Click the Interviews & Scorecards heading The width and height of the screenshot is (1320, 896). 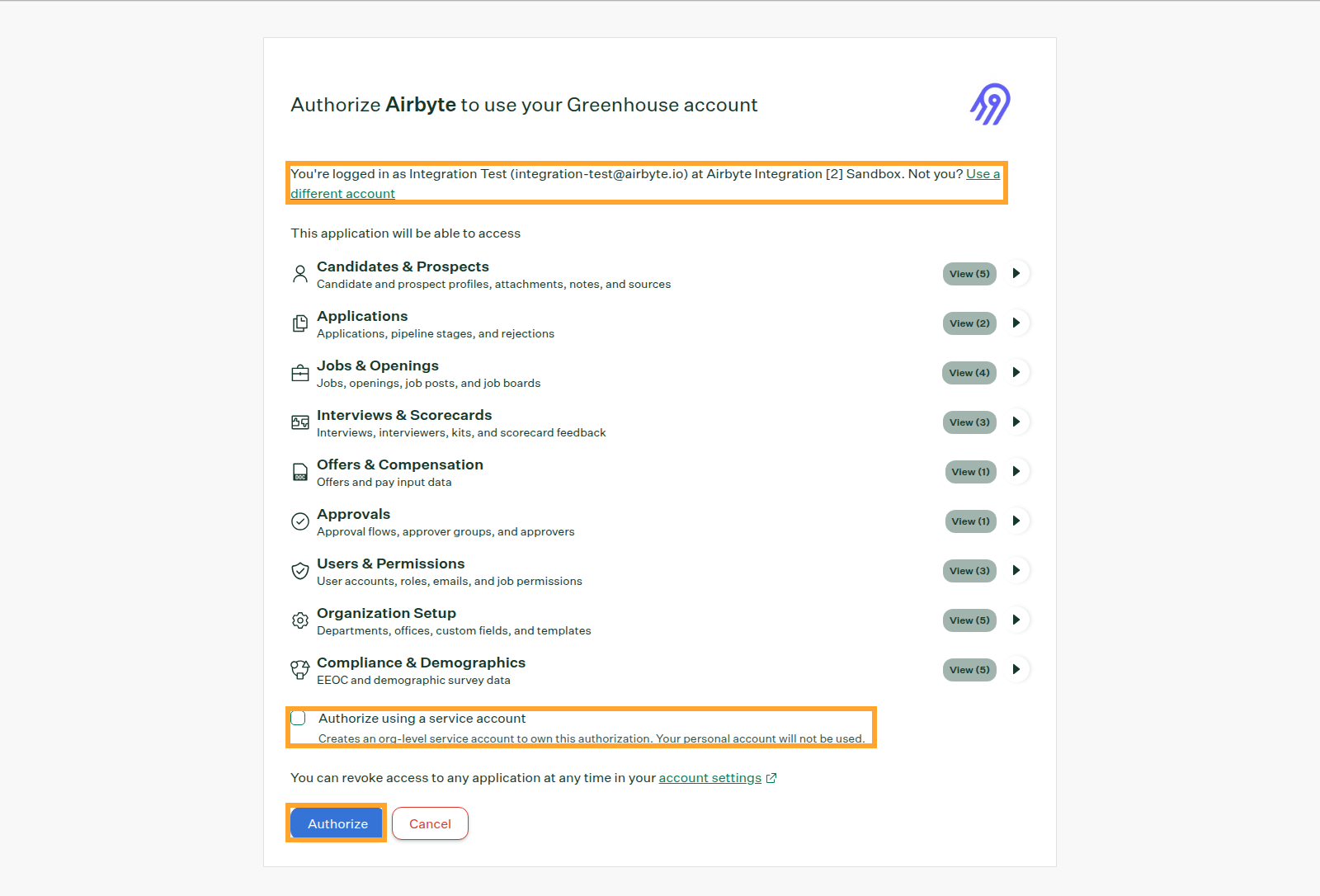(404, 415)
